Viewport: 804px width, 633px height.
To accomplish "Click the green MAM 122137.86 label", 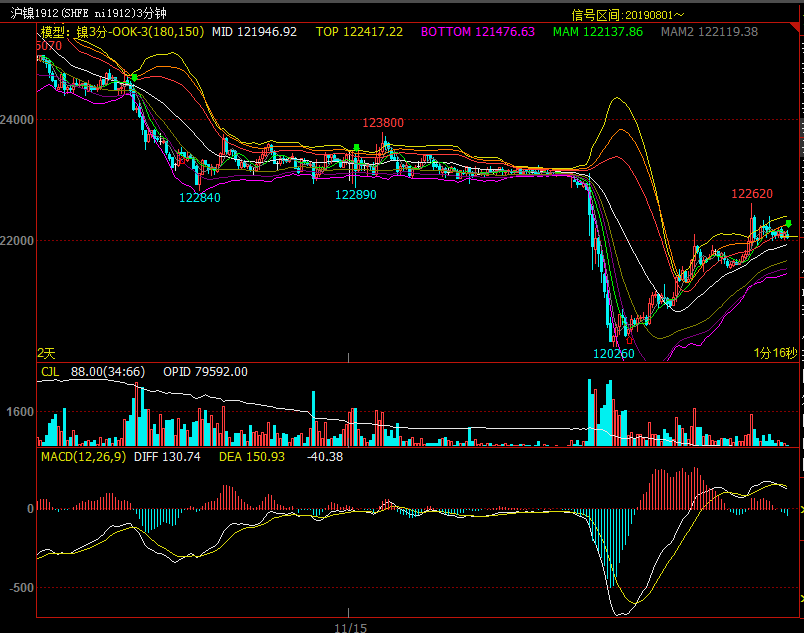I will pos(598,32).
